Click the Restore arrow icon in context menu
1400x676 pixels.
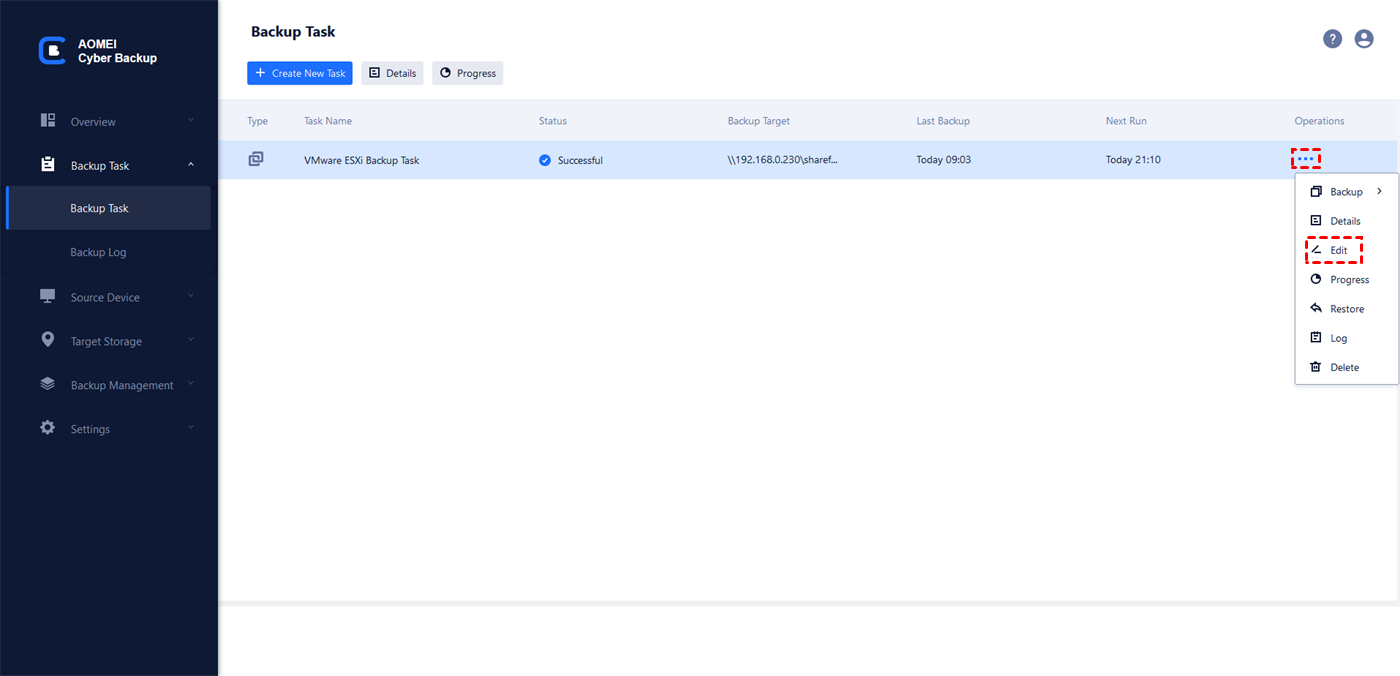1316,308
